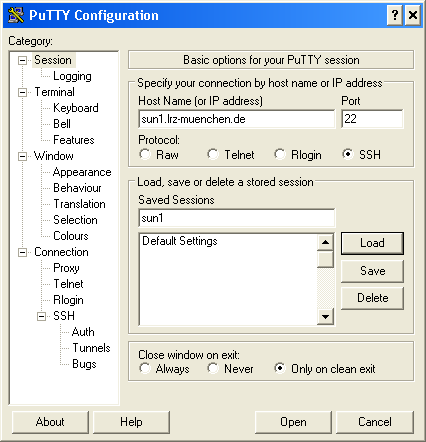Open the Selection settings category
The height and width of the screenshot is (442, 426).
click(75, 220)
